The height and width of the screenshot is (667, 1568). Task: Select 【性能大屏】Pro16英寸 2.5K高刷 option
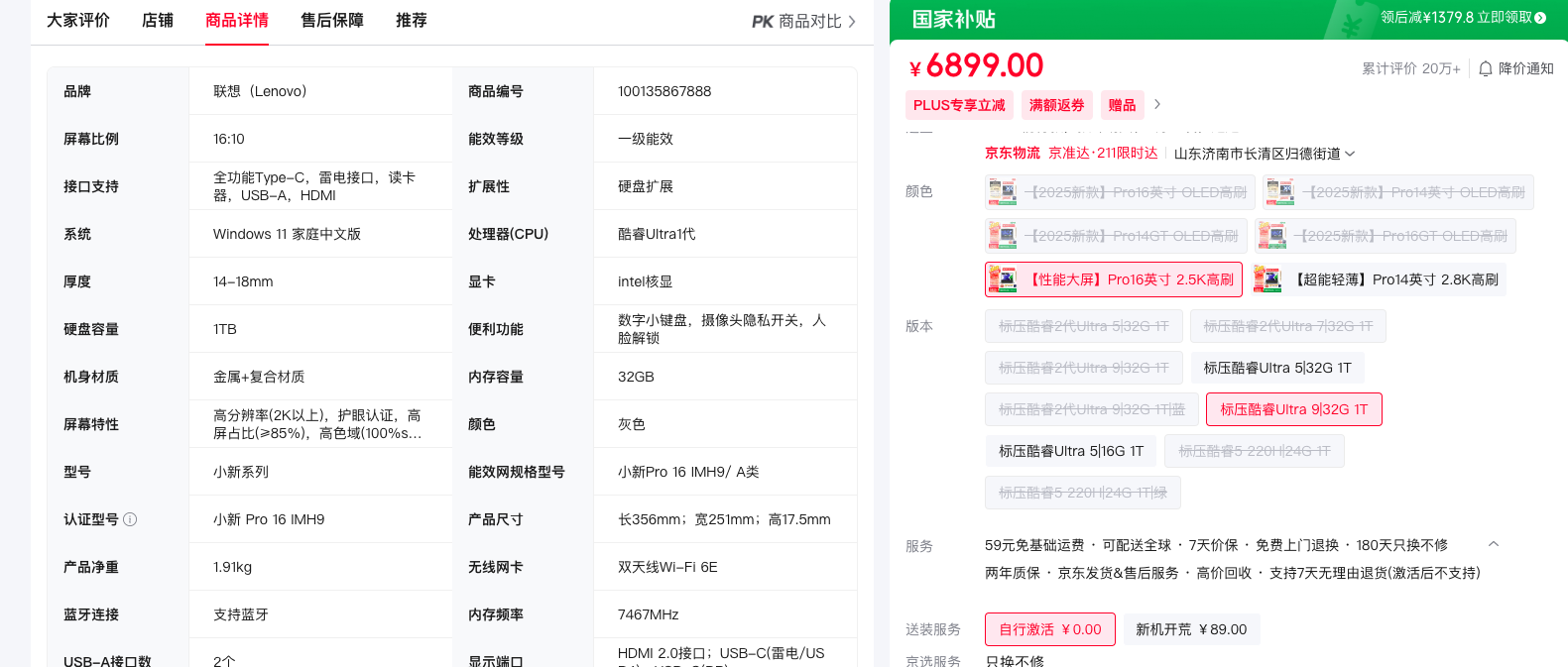tap(1115, 279)
